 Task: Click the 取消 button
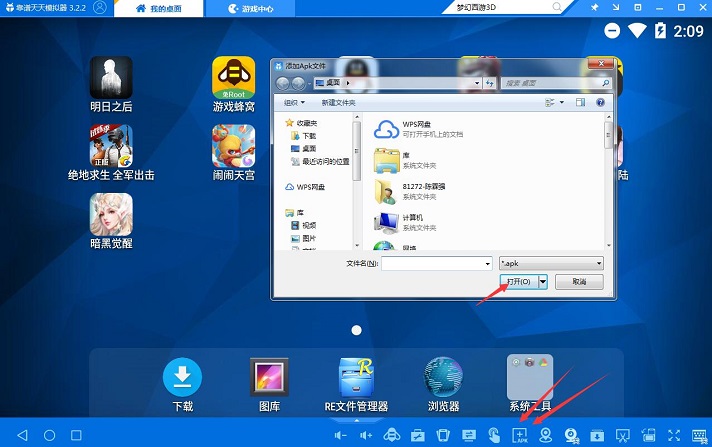click(579, 282)
